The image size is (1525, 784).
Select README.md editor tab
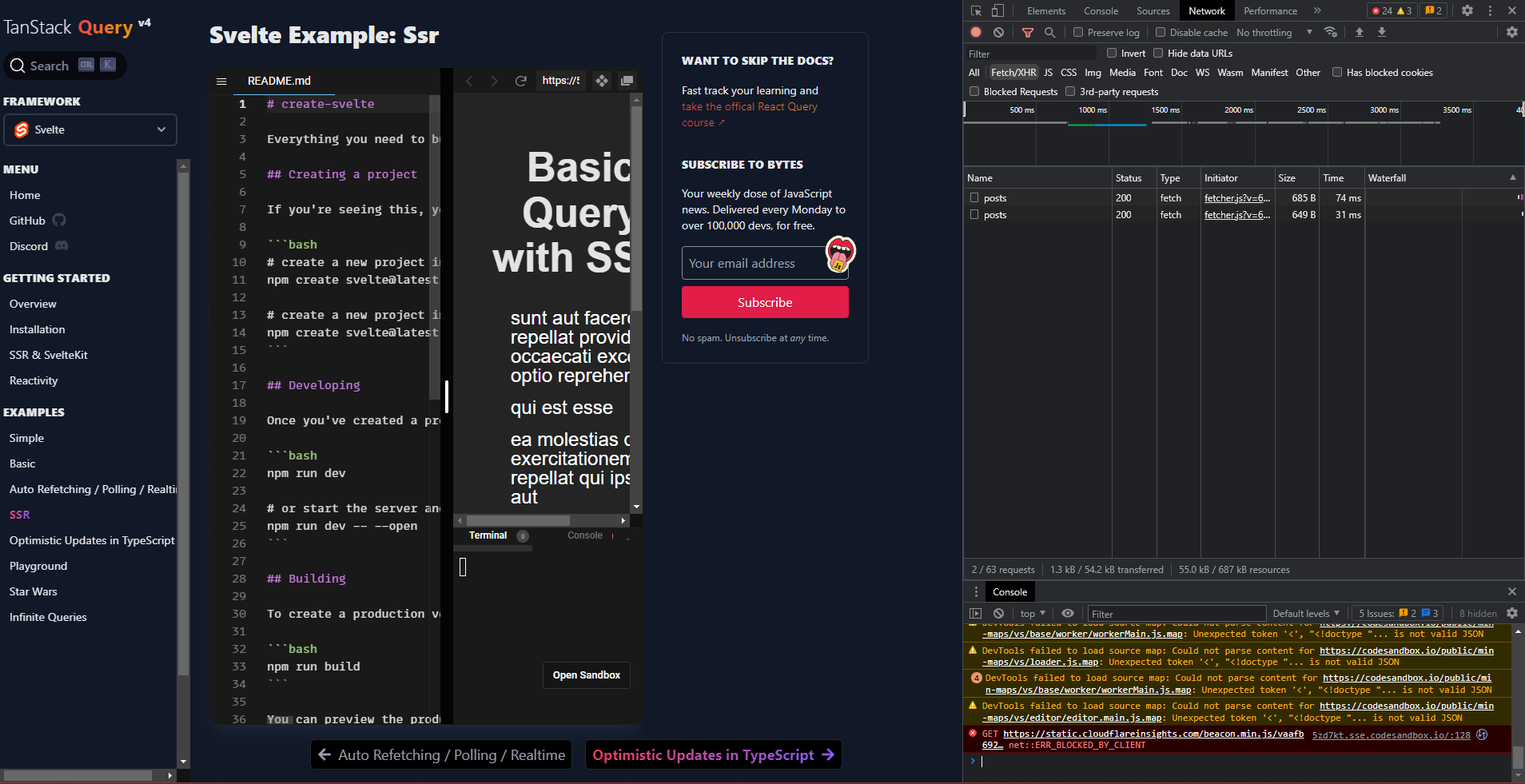point(279,81)
